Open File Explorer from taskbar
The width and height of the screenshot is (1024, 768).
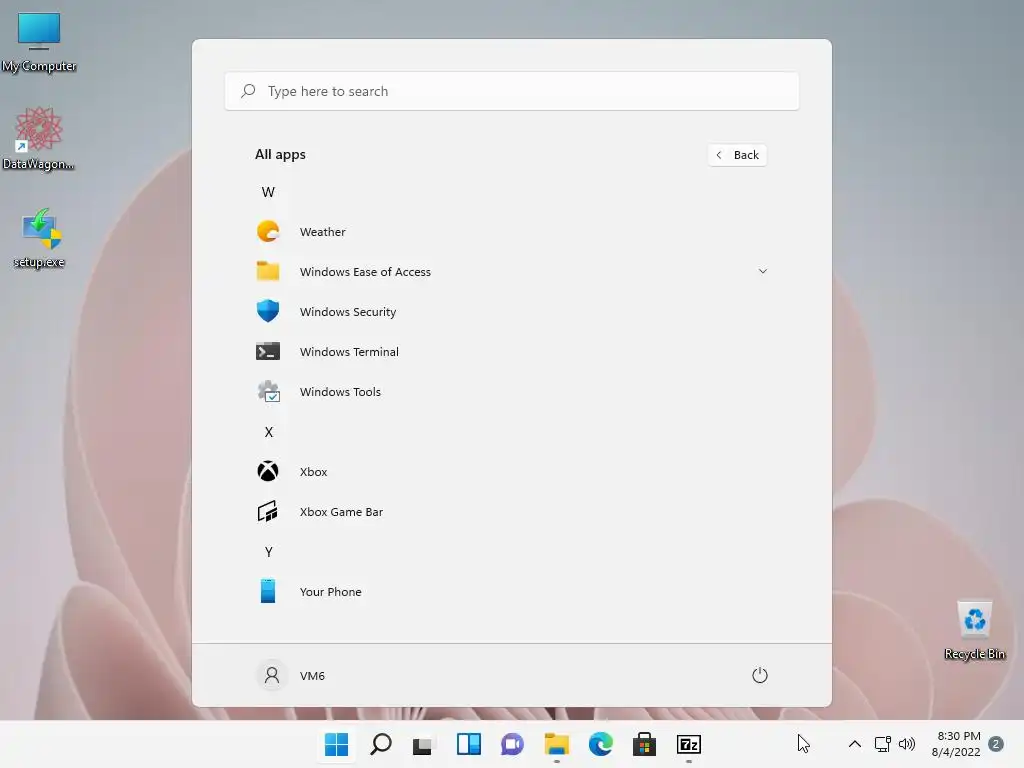point(556,744)
